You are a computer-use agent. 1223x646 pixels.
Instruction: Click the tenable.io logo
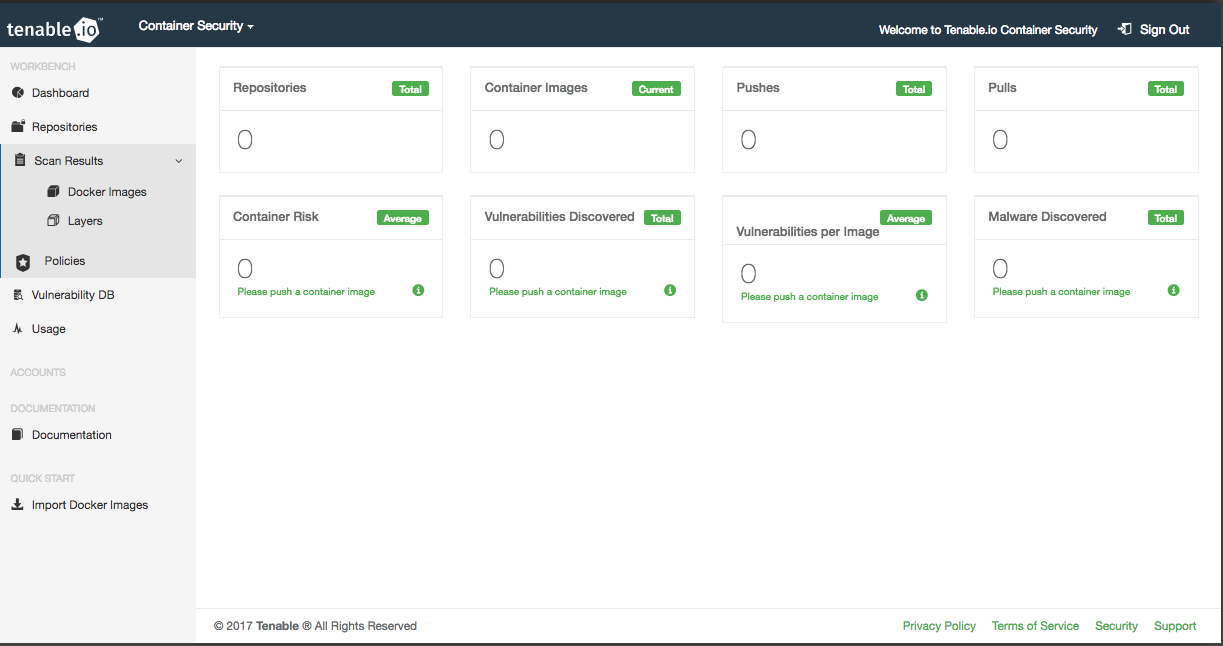point(55,29)
